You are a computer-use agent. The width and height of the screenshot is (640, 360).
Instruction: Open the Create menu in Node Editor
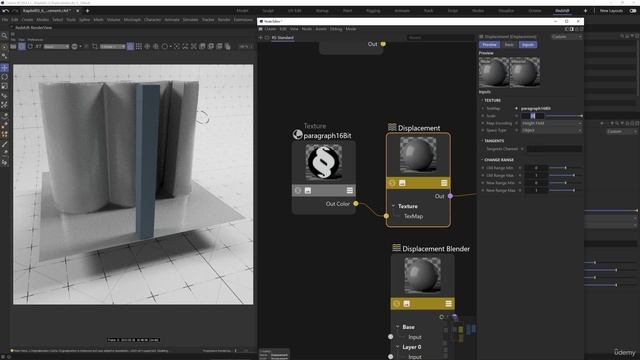(x=270, y=29)
